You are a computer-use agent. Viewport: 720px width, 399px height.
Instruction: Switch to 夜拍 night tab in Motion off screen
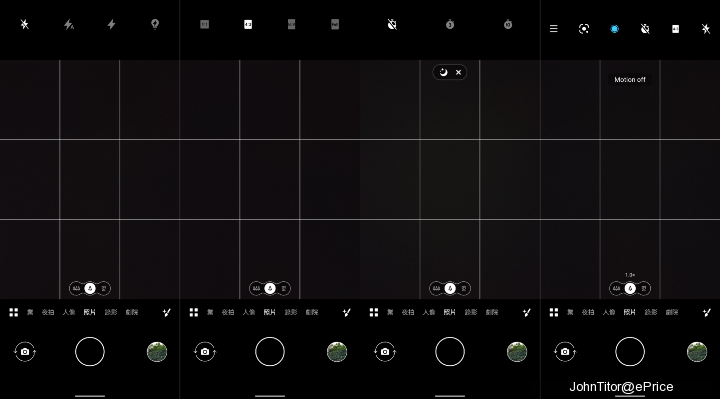pos(588,312)
